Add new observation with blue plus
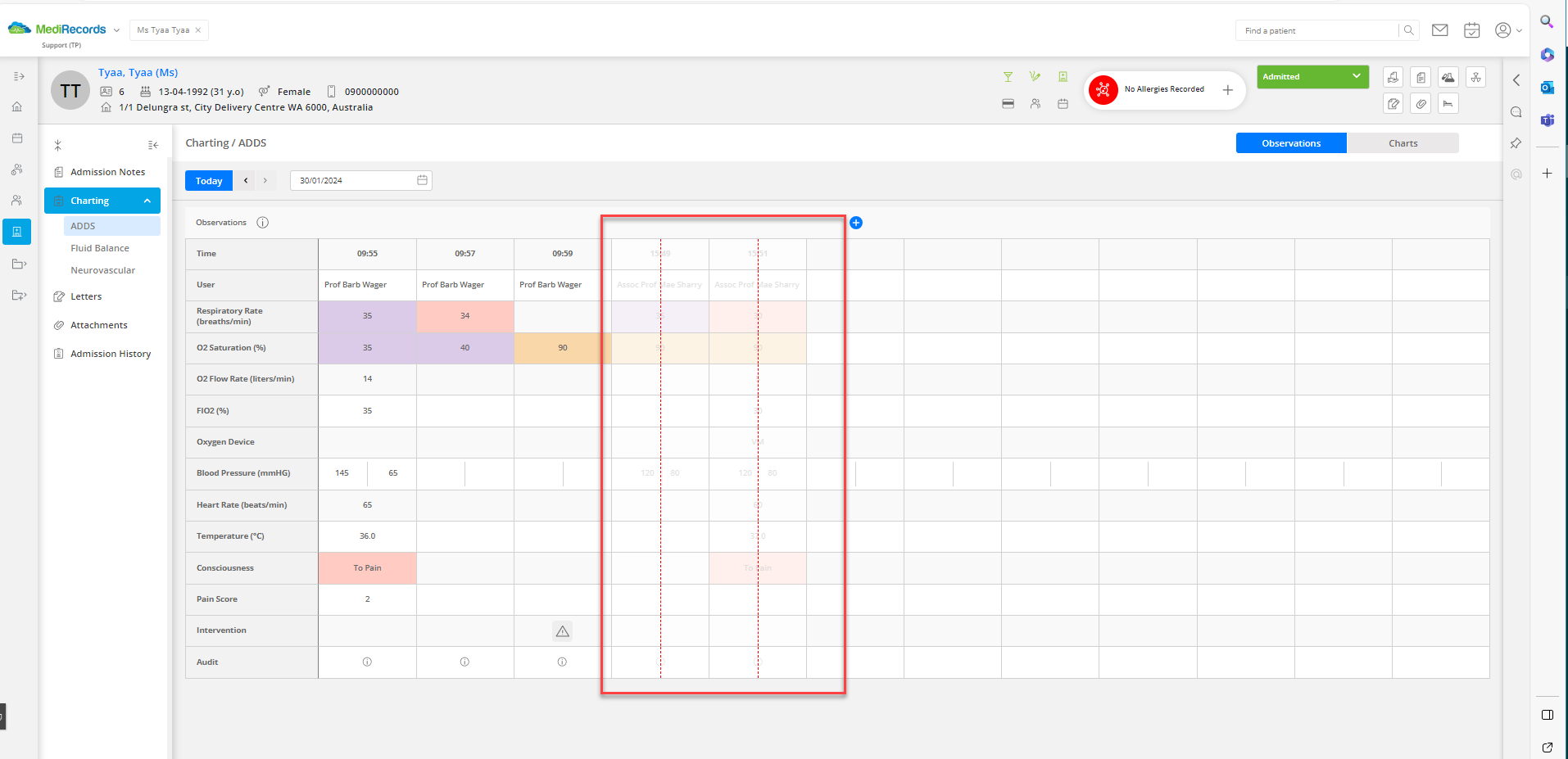This screenshot has width=1568, height=759. pyautogui.click(x=856, y=223)
